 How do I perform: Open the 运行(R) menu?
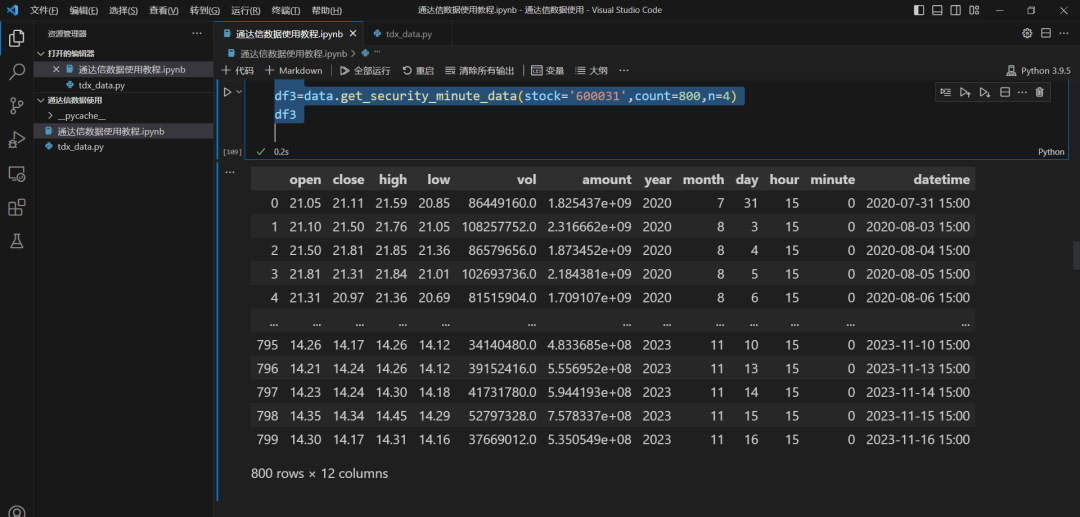coord(245,10)
